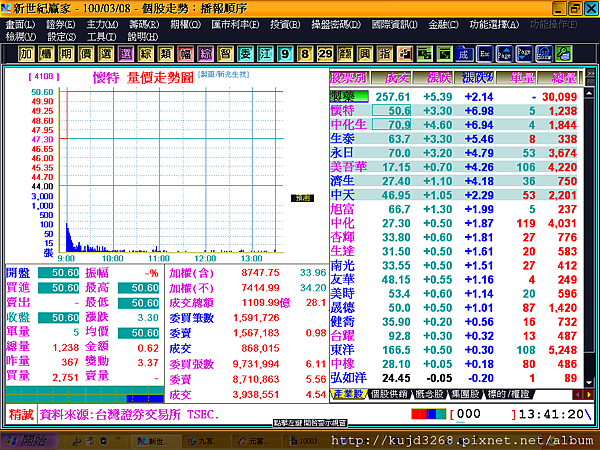Click the code input field showing 000
The width and height of the screenshot is (600, 450).
point(483,414)
